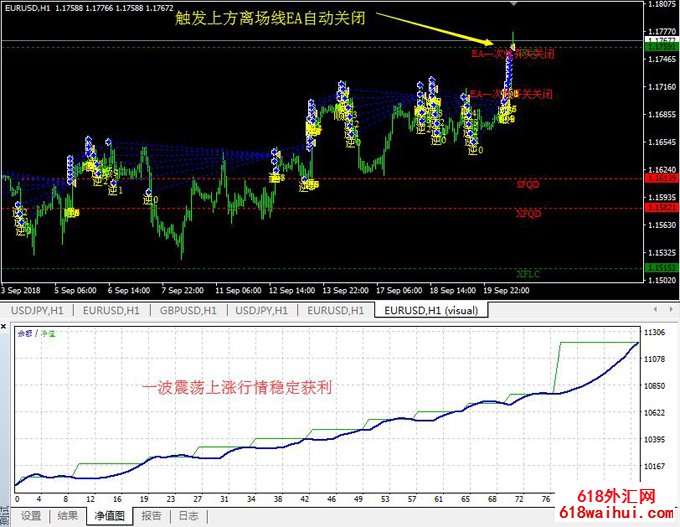Click the 10167 equity axis value

(654, 466)
